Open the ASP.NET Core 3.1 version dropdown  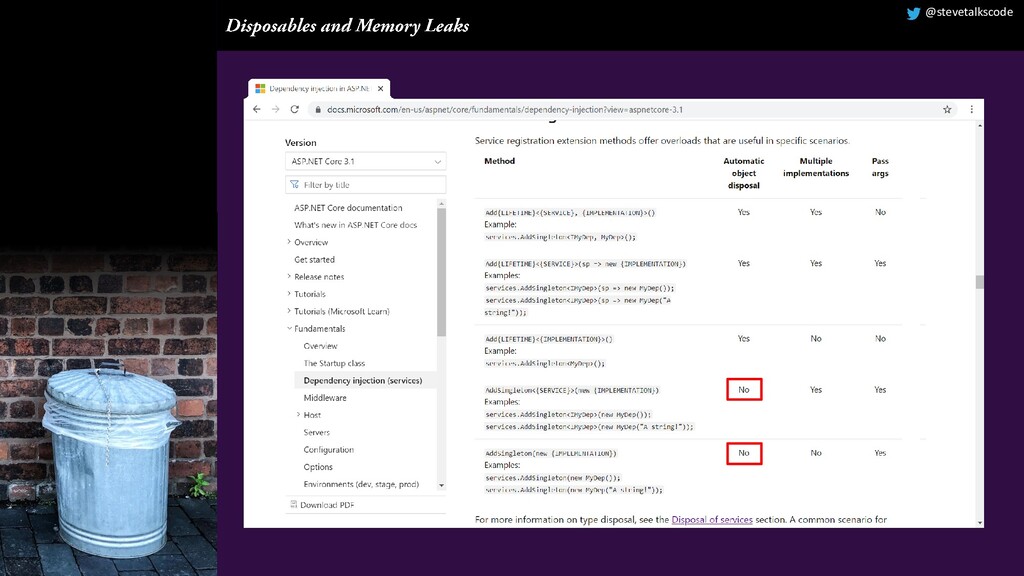(x=366, y=161)
